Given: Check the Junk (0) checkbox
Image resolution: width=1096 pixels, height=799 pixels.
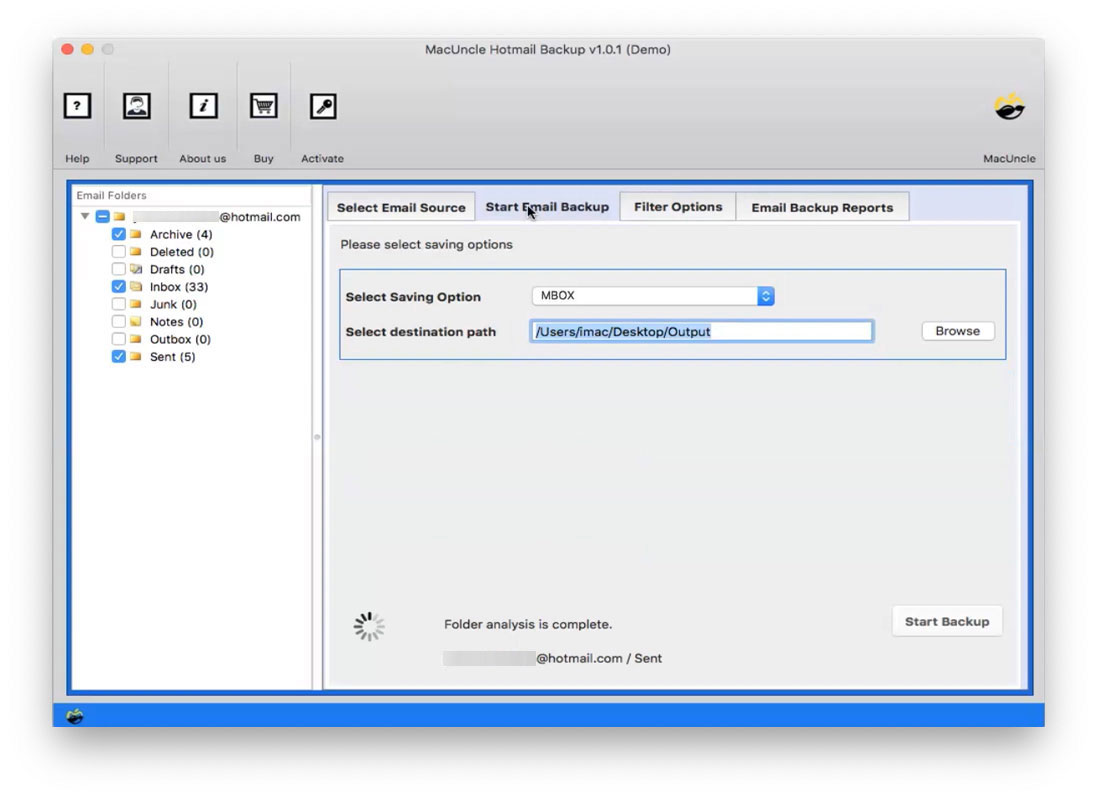Looking at the screenshot, I should (119, 304).
